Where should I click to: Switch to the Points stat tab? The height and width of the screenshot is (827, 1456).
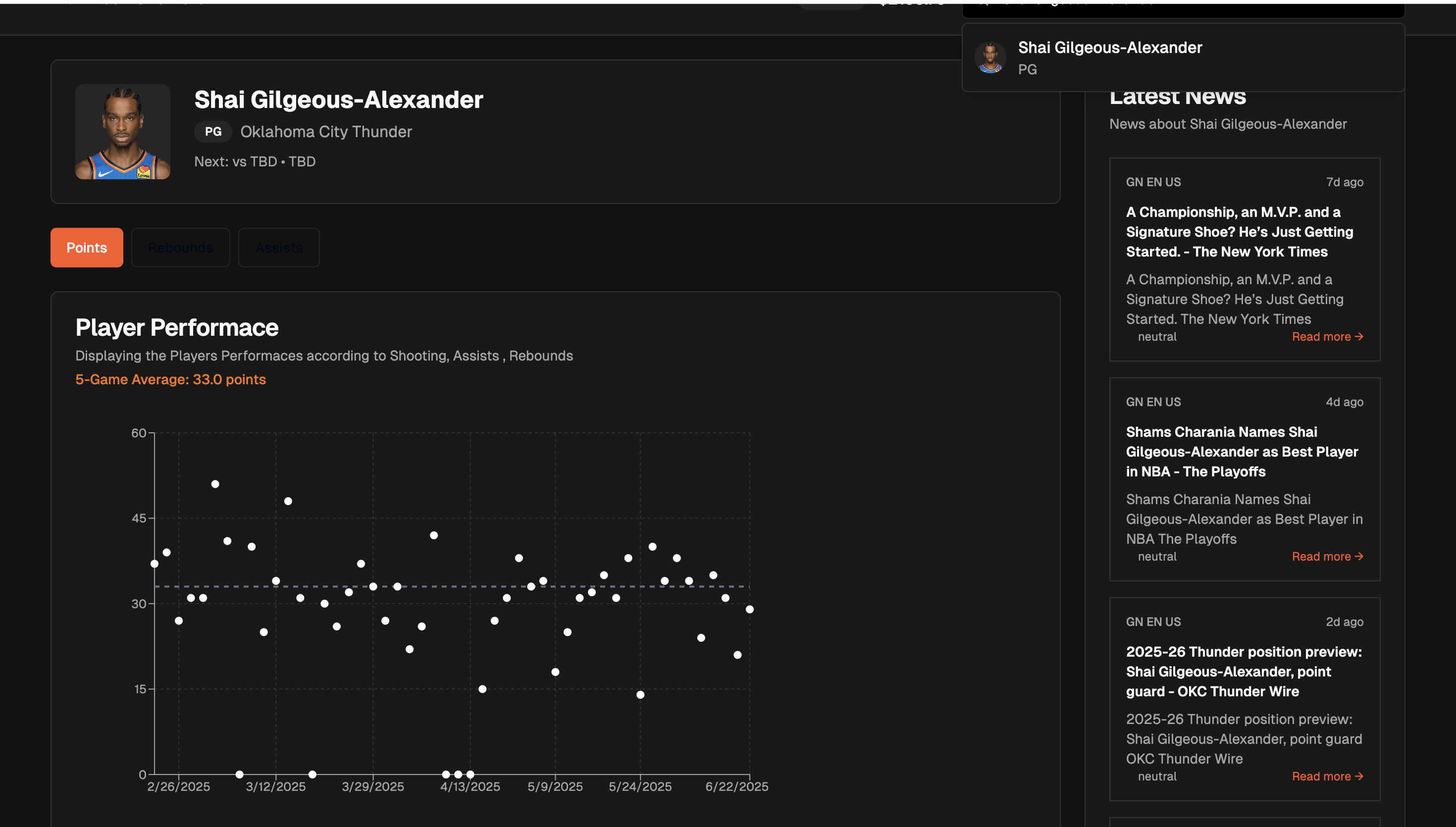click(x=86, y=248)
